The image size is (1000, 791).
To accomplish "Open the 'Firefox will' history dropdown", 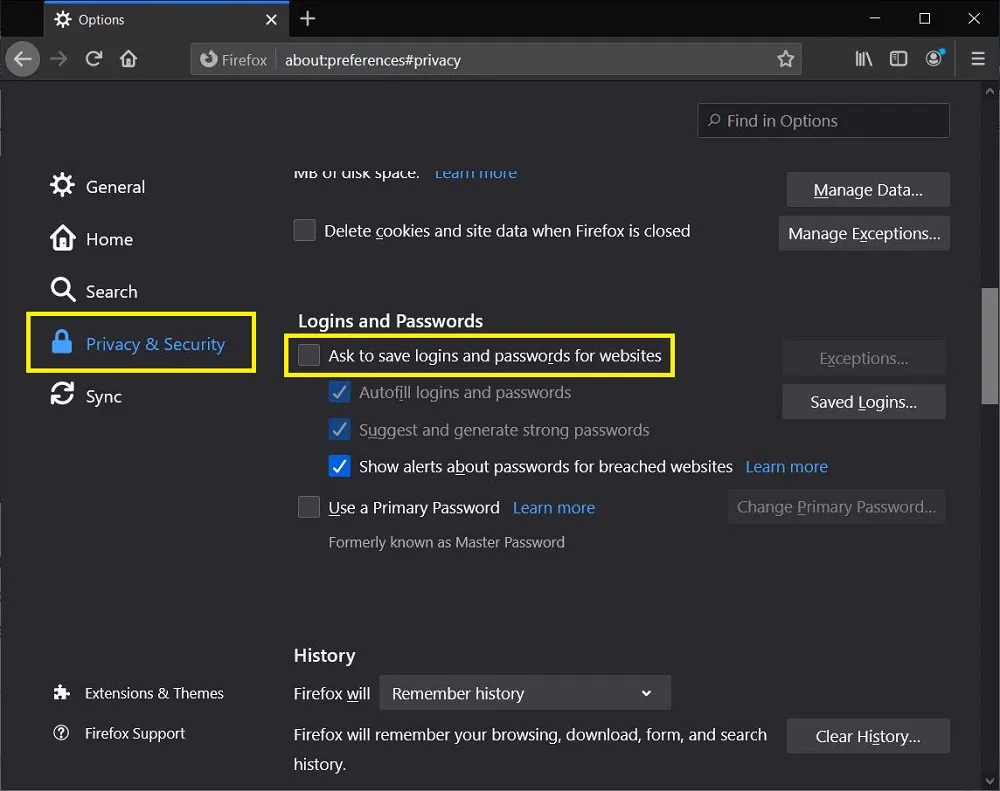I will point(525,692).
